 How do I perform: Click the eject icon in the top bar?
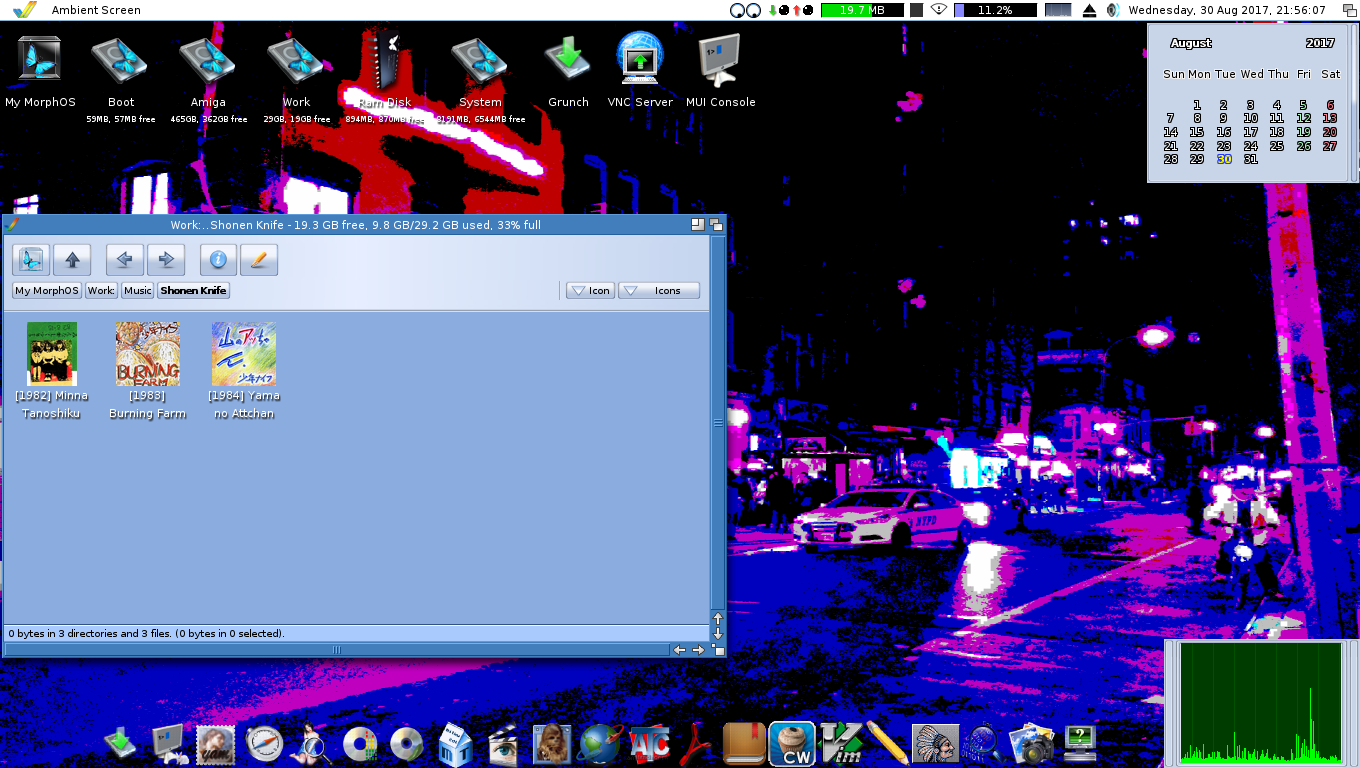click(x=1089, y=10)
